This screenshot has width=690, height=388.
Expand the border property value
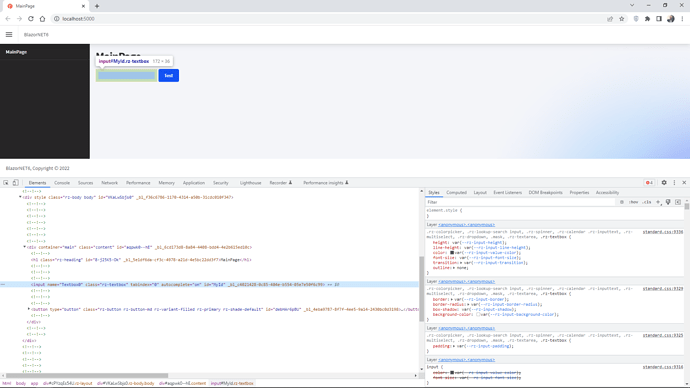click(x=453, y=299)
